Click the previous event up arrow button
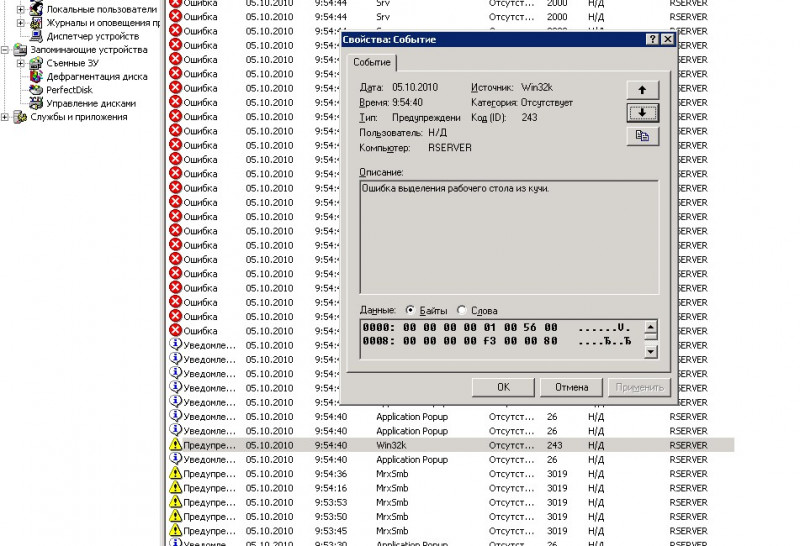 642,90
